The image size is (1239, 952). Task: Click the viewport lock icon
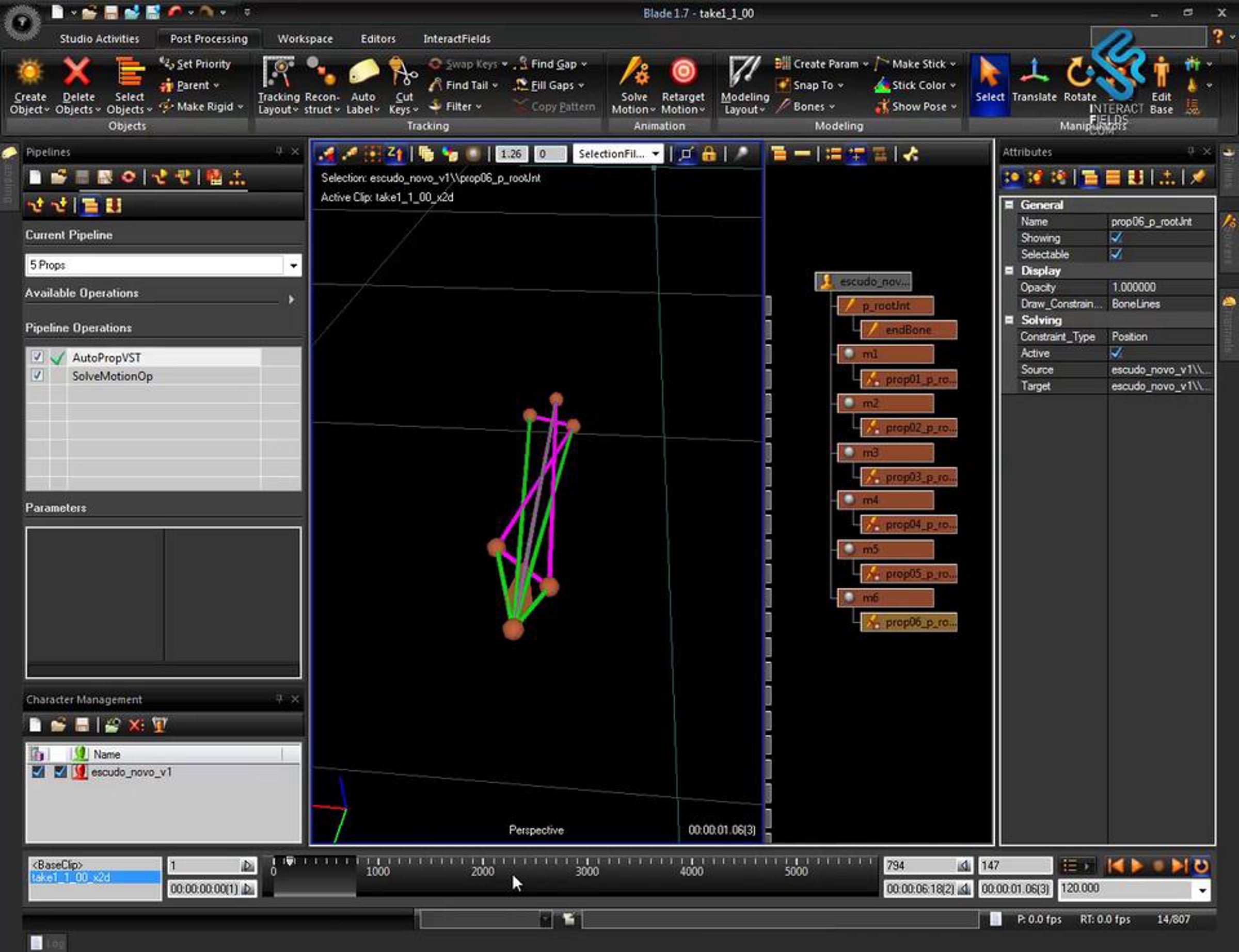[709, 154]
